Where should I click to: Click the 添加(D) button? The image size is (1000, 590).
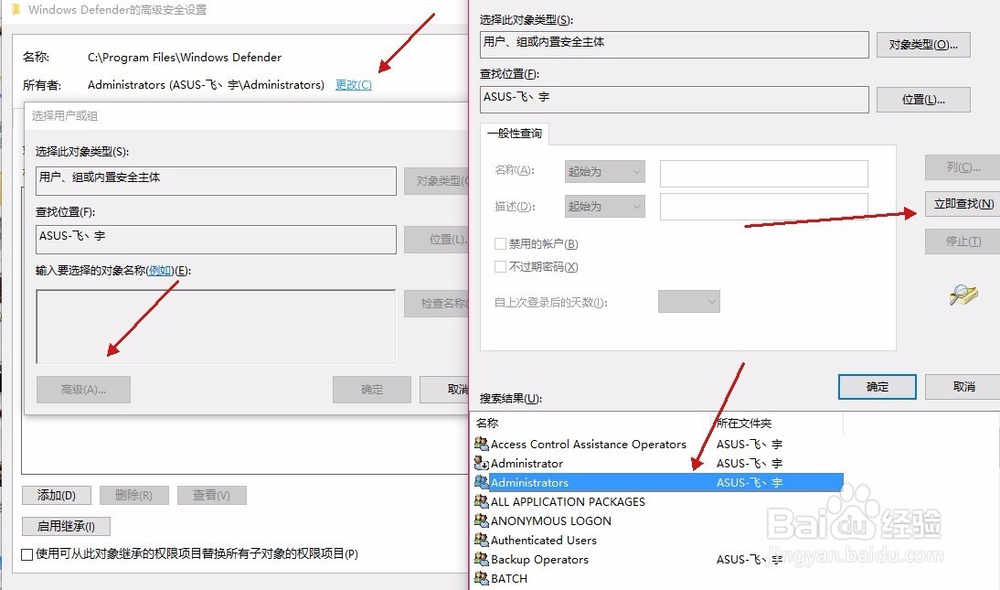(x=57, y=495)
